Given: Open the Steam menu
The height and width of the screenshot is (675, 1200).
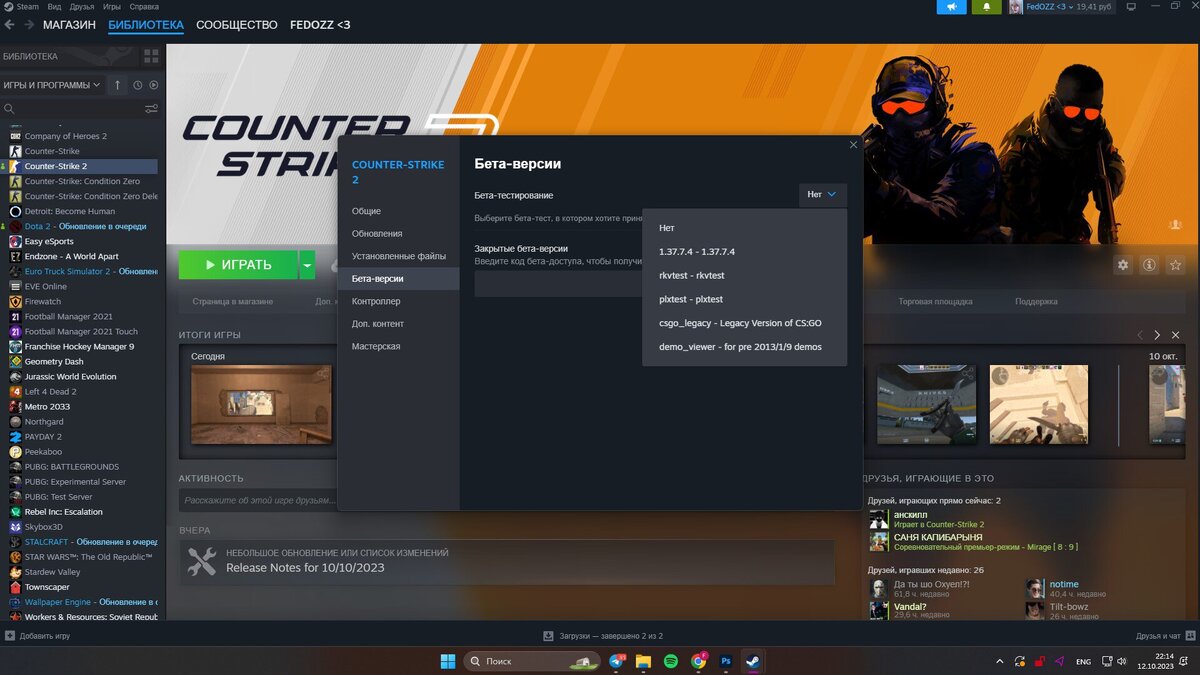Looking at the screenshot, I should tap(27, 7).
